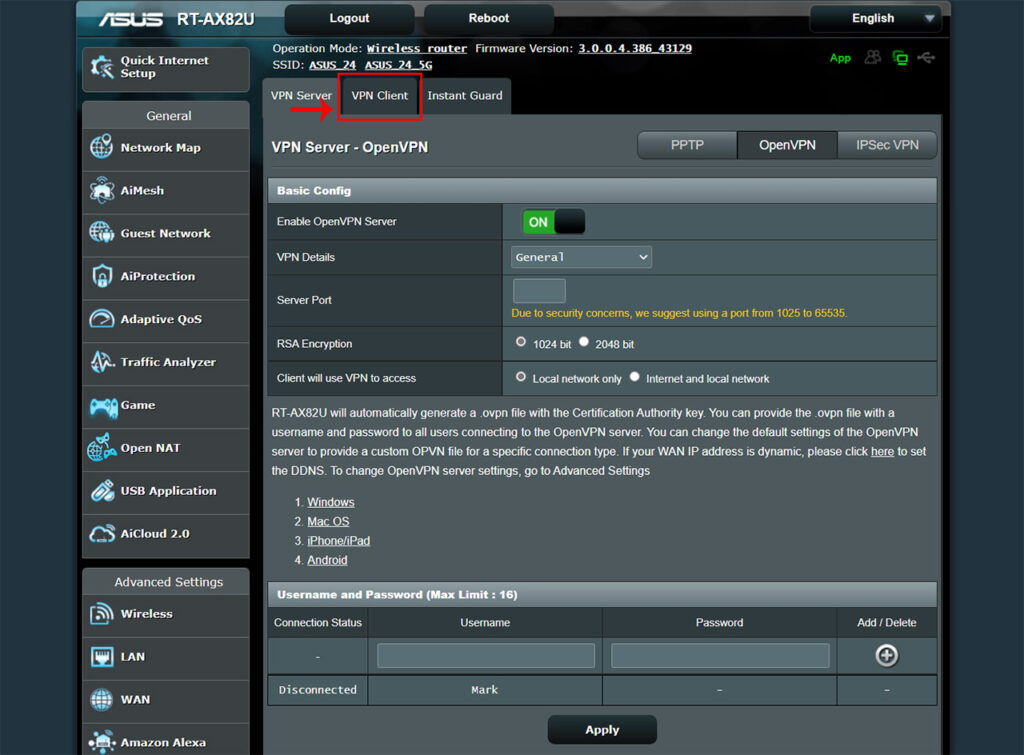Click the Apply button
1024x755 pixels.
pyautogui.click(x=601, y=729)
